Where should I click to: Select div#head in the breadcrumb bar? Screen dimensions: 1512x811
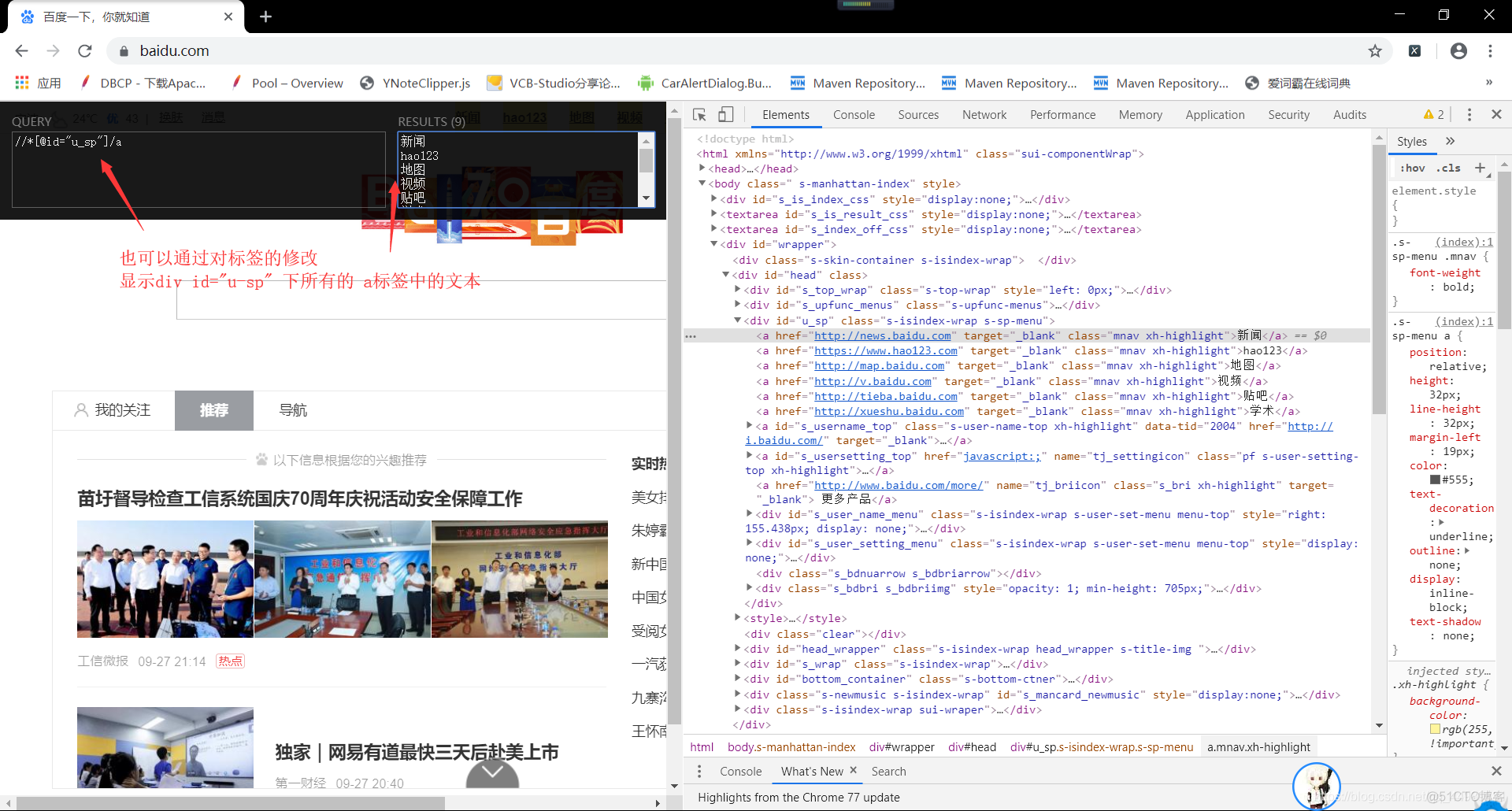pos(972,747)
